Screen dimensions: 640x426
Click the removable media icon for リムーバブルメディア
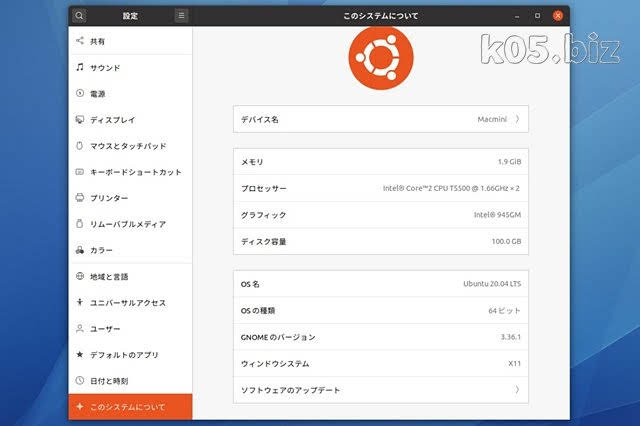click(80, 224)
